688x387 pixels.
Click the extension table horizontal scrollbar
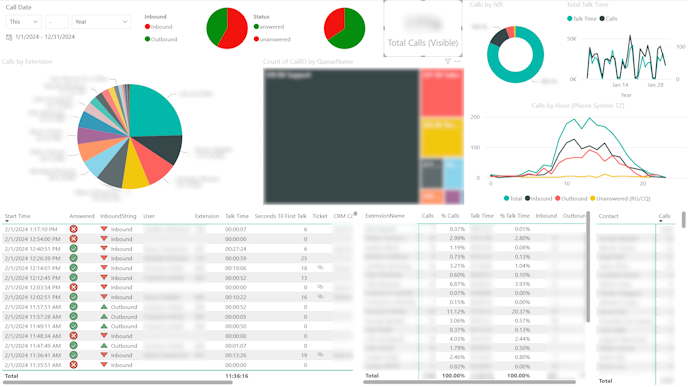[469, 382]
